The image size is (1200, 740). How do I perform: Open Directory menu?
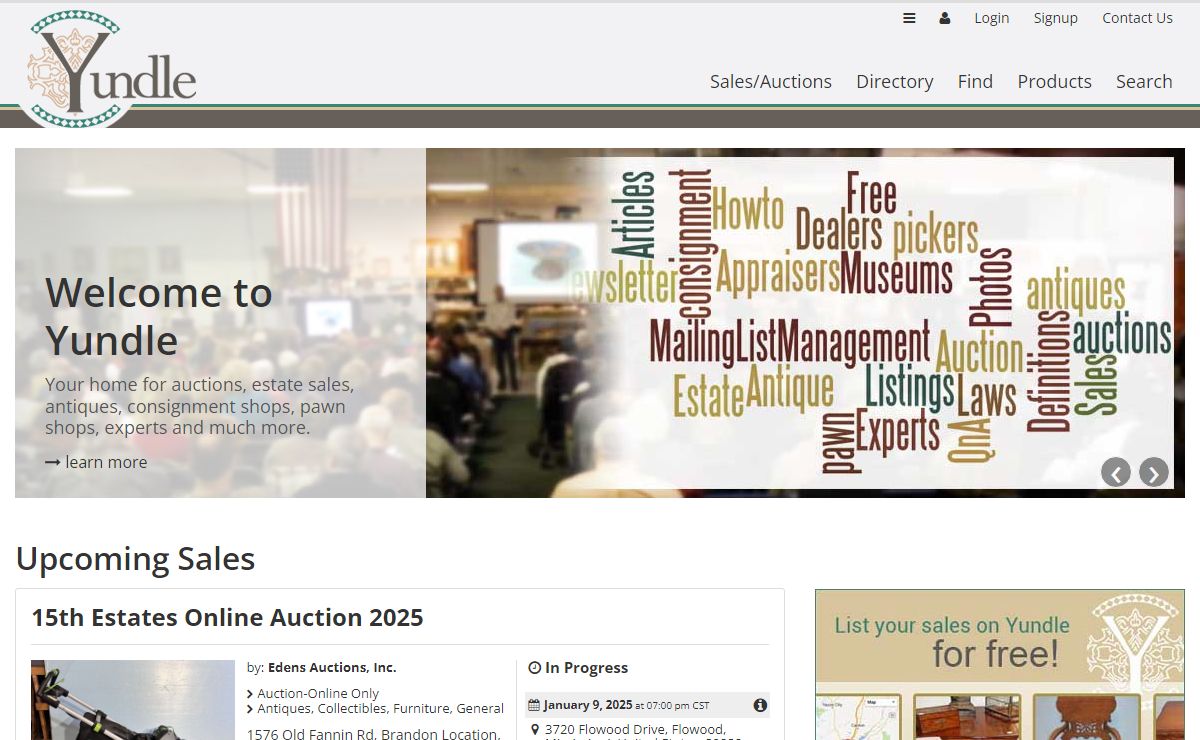pos(895,82)
